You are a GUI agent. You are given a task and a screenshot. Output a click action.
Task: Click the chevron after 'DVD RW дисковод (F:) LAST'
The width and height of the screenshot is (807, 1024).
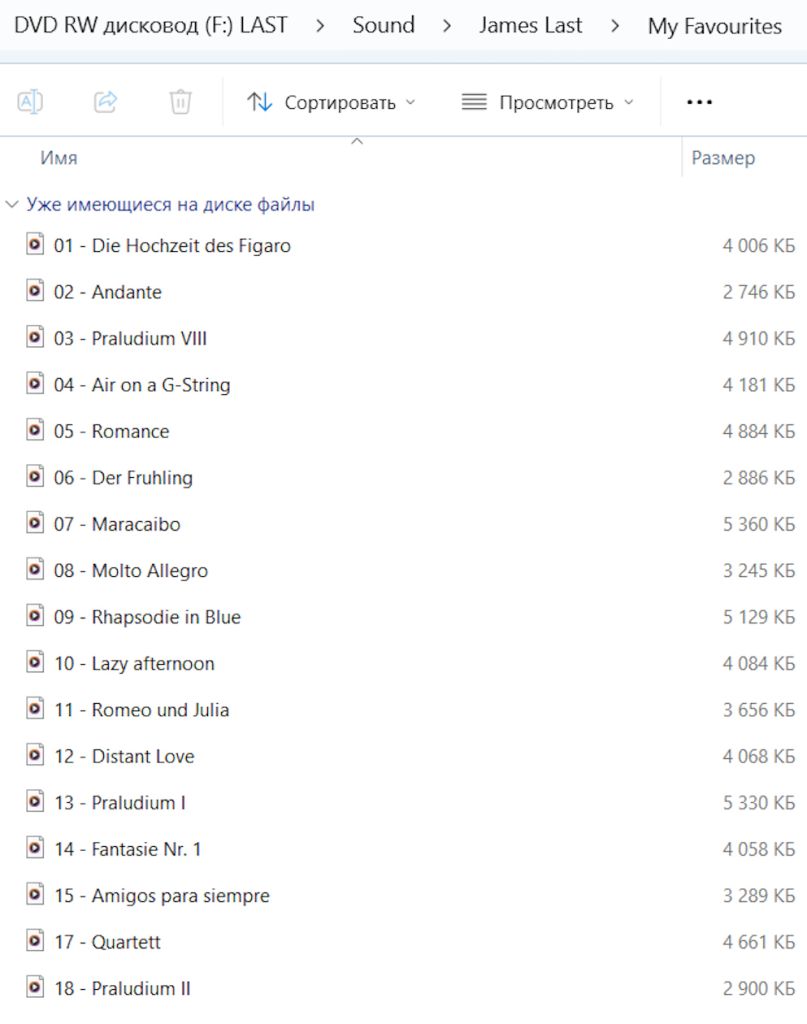tap(320, 26)
